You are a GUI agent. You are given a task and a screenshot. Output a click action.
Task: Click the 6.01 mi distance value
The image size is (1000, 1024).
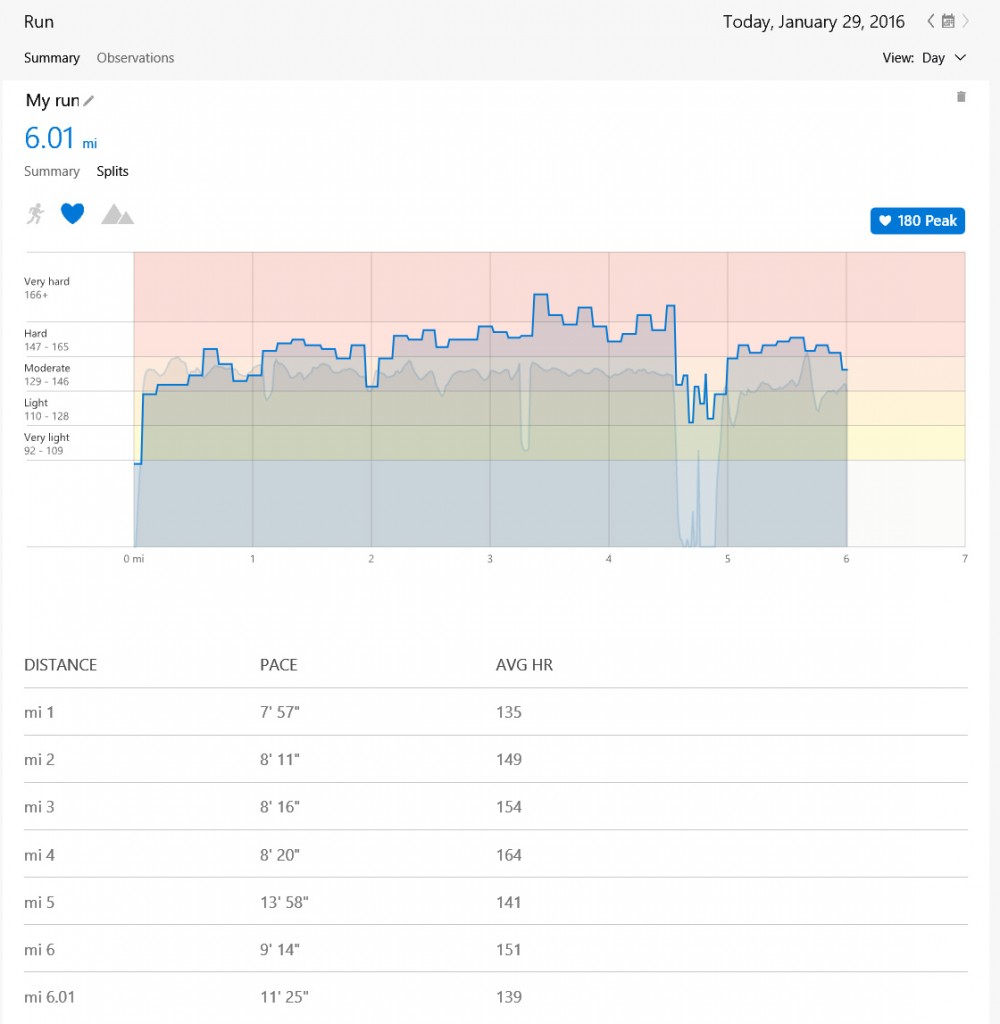(60, 138)
